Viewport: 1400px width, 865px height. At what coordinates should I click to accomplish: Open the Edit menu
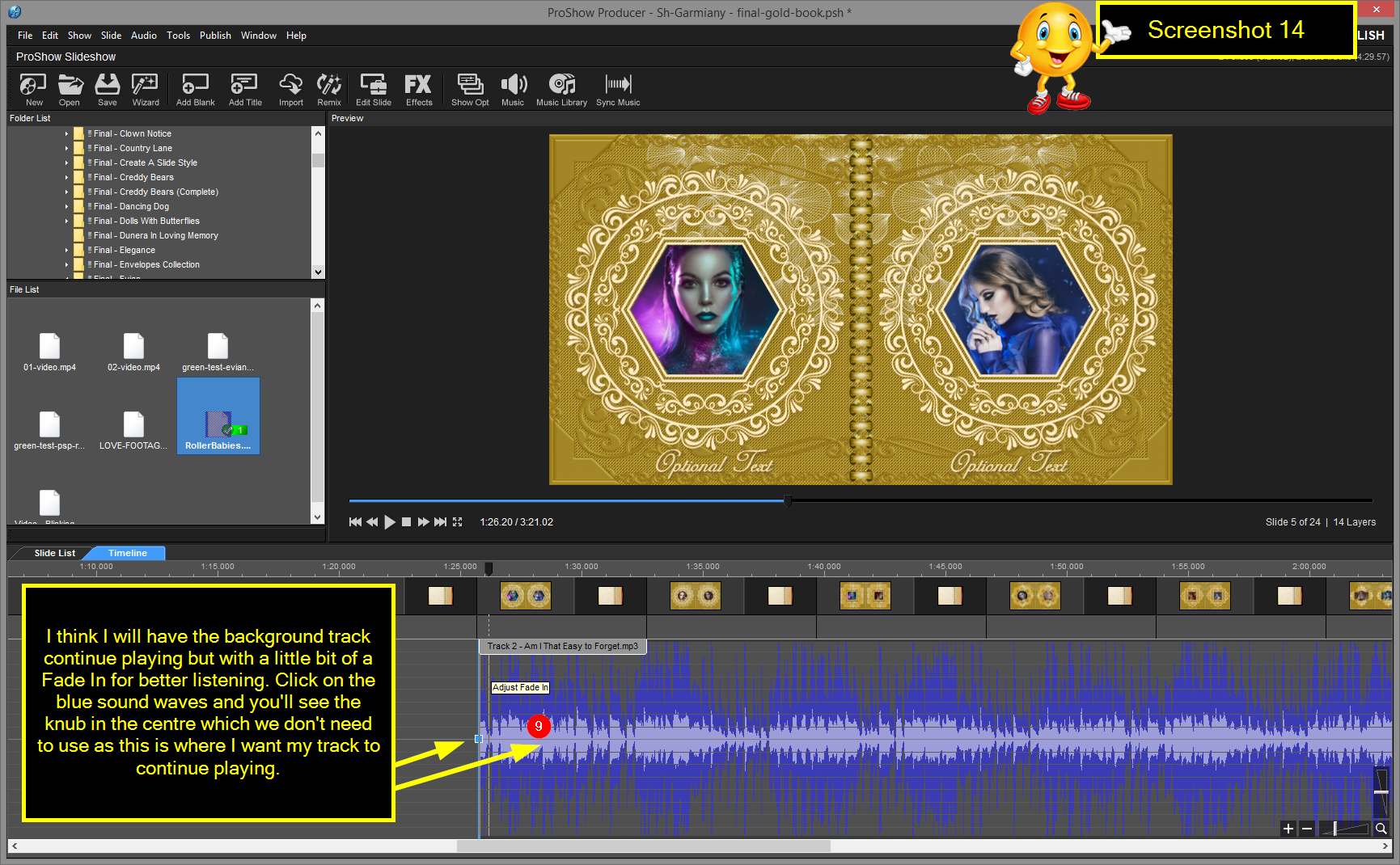pyautogui.click(x=50, y=36)
